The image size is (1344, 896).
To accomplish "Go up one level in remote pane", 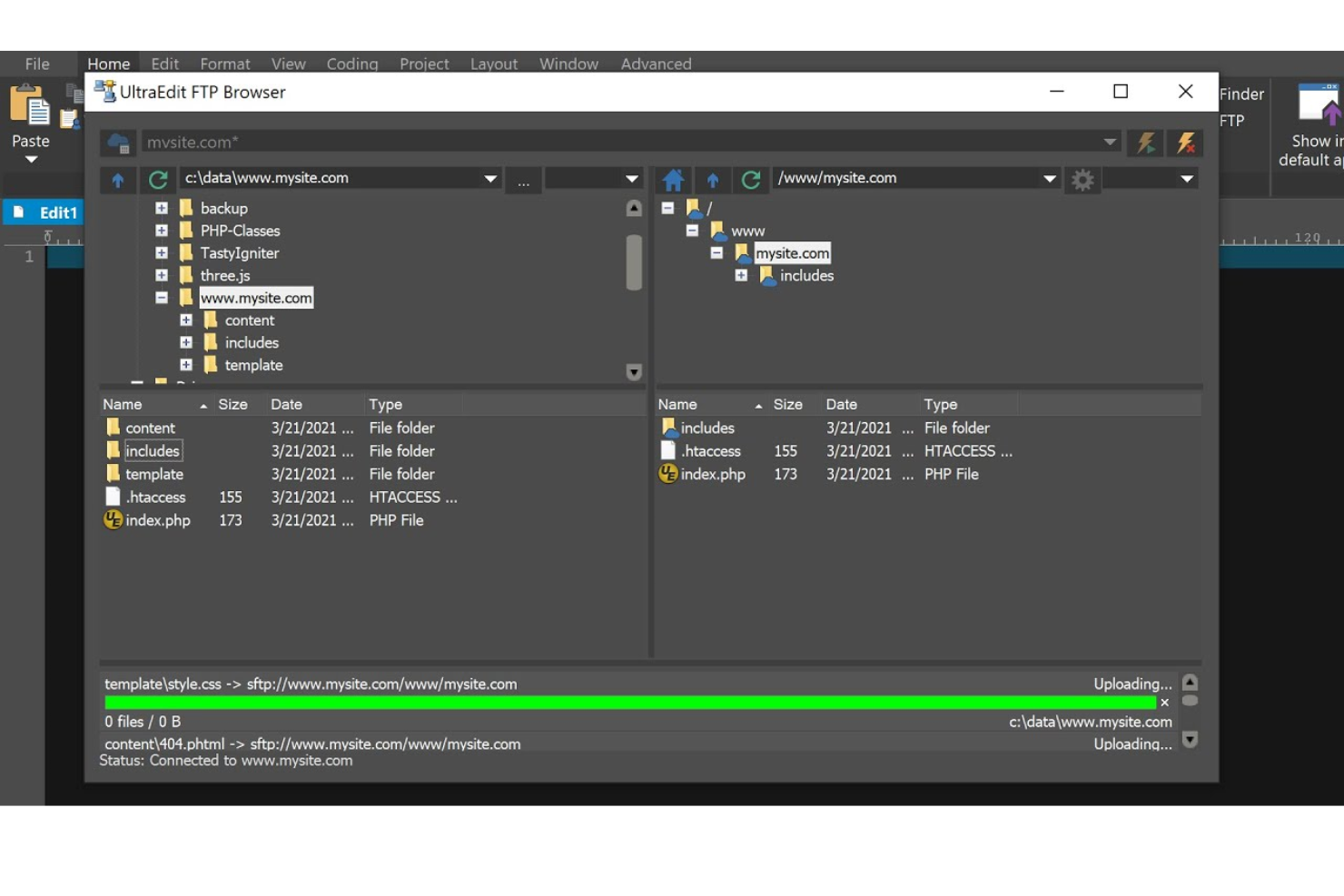I will pos(713,180).
